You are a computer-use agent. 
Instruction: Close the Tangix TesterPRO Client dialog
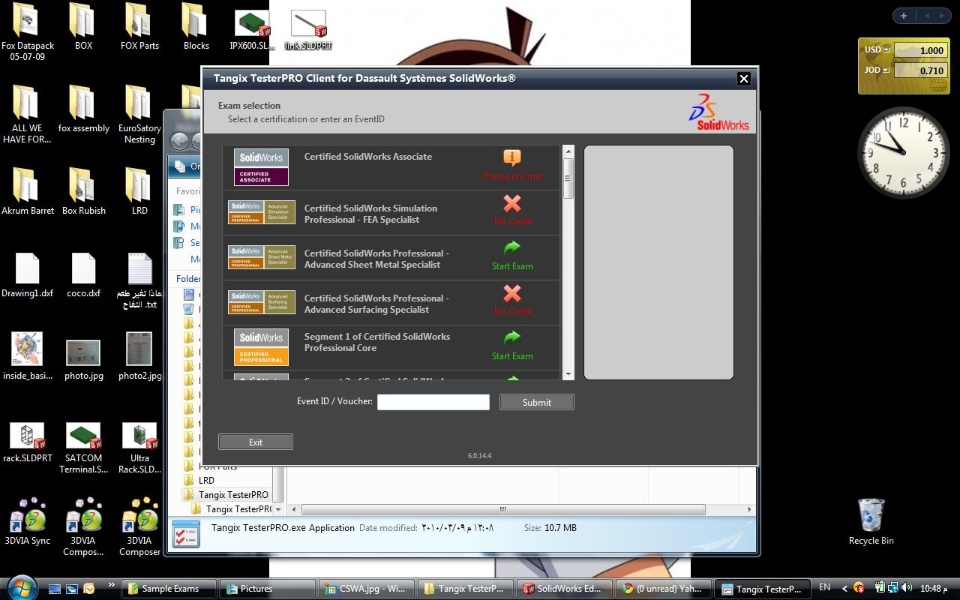pos(744,78)
